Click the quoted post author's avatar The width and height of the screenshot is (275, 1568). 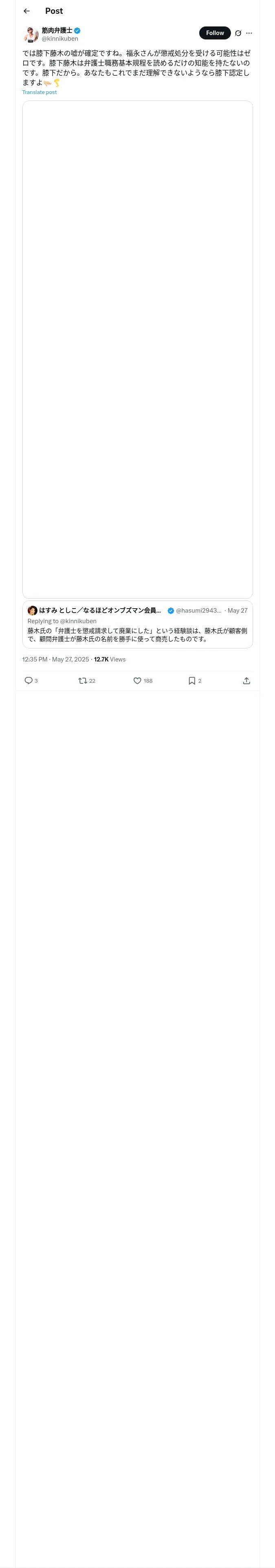click(32, 610)
